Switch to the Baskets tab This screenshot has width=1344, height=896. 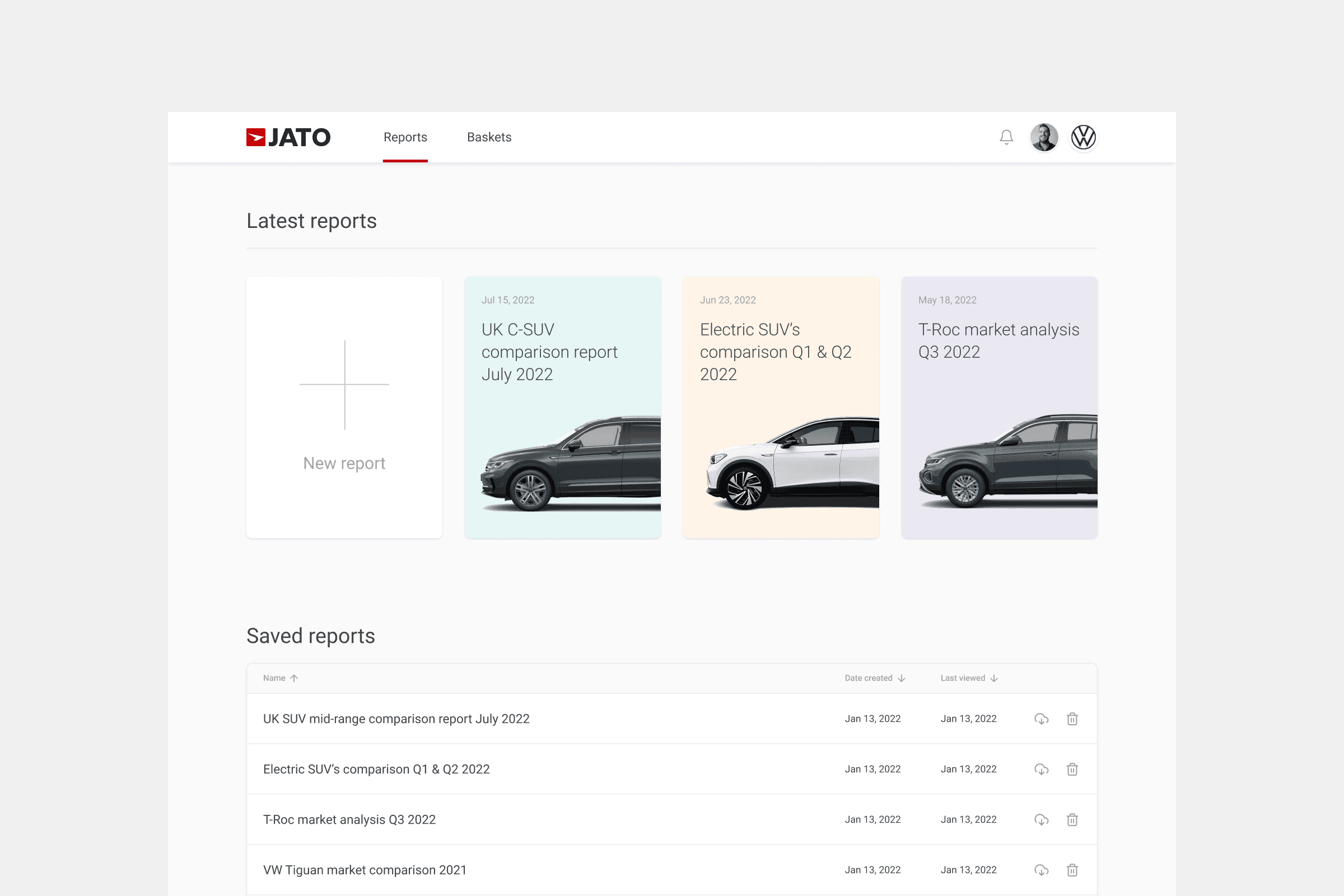pyautogui.click(x=489, y=137)
